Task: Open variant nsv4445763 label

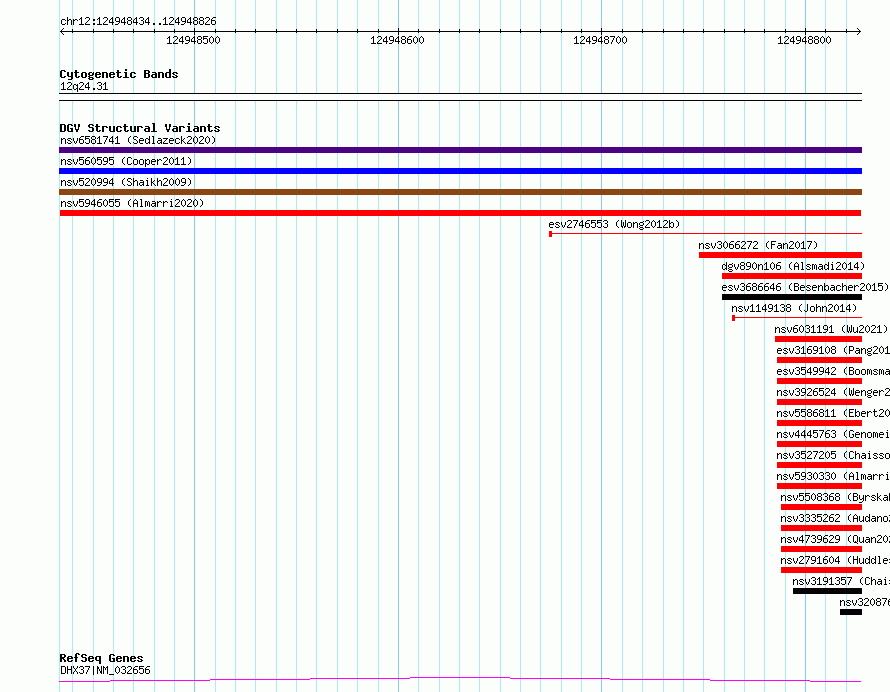Action: click(833, 434)
